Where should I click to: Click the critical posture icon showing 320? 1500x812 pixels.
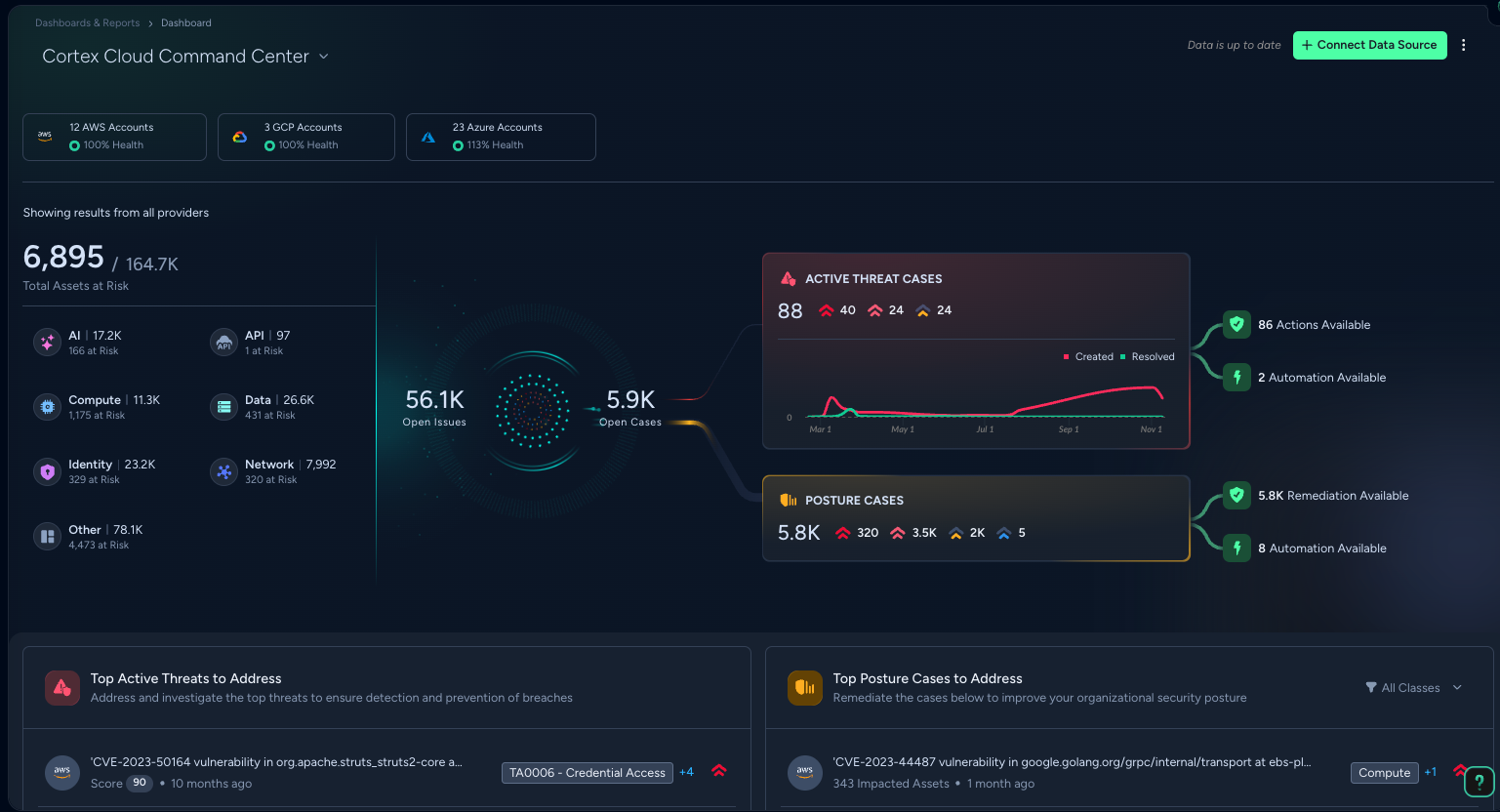[x=843, y=533]
